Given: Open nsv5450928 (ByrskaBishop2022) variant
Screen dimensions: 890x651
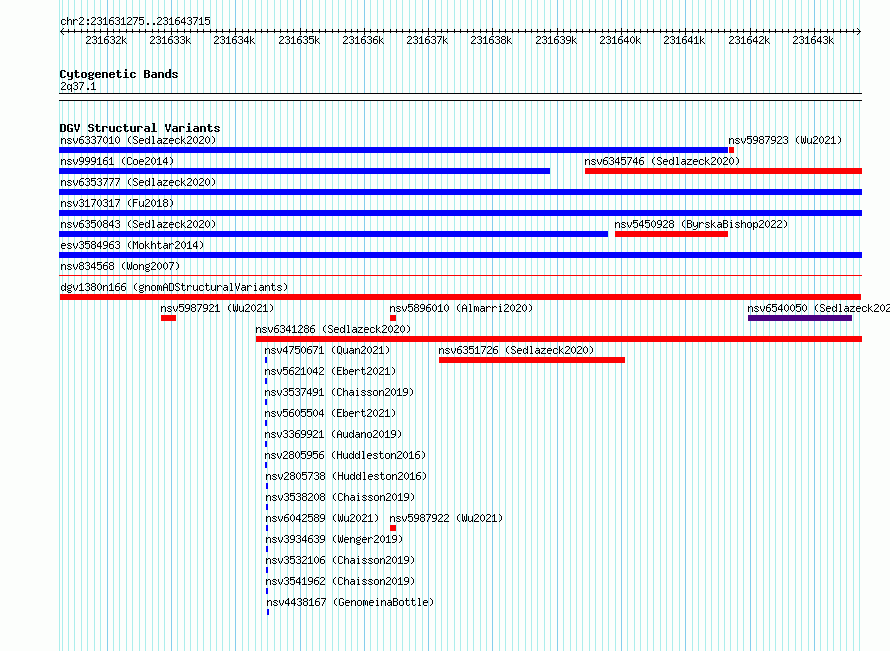Looking at the screenshot, I should 701,224.
